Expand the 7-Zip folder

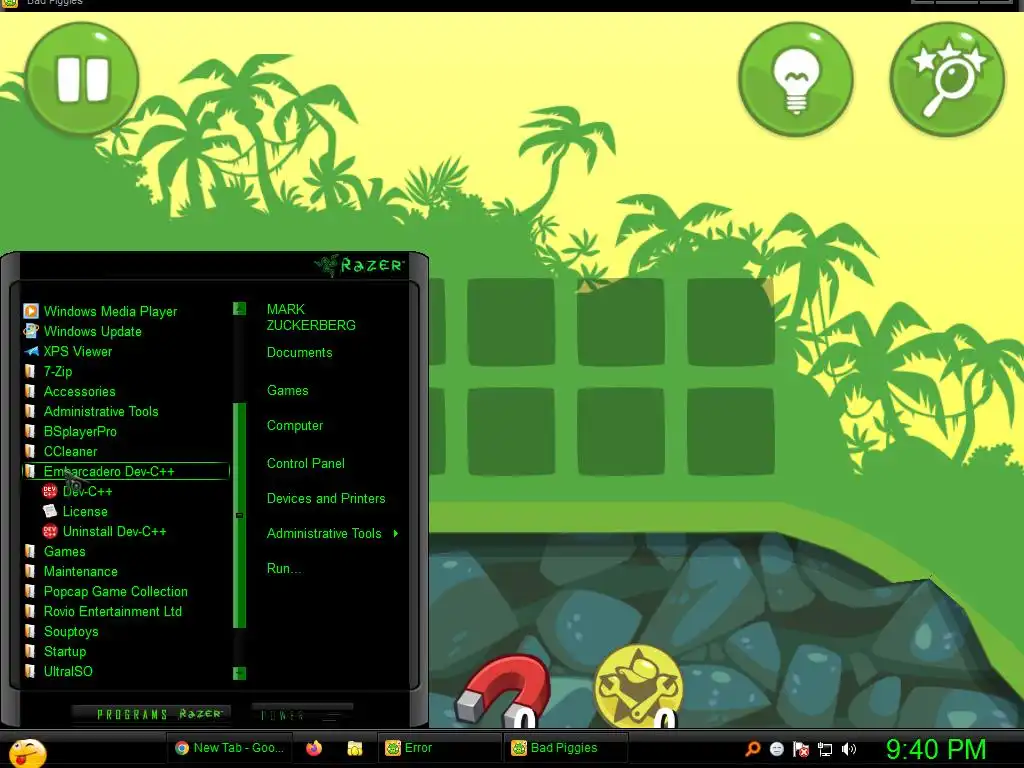tap(57, 372)
